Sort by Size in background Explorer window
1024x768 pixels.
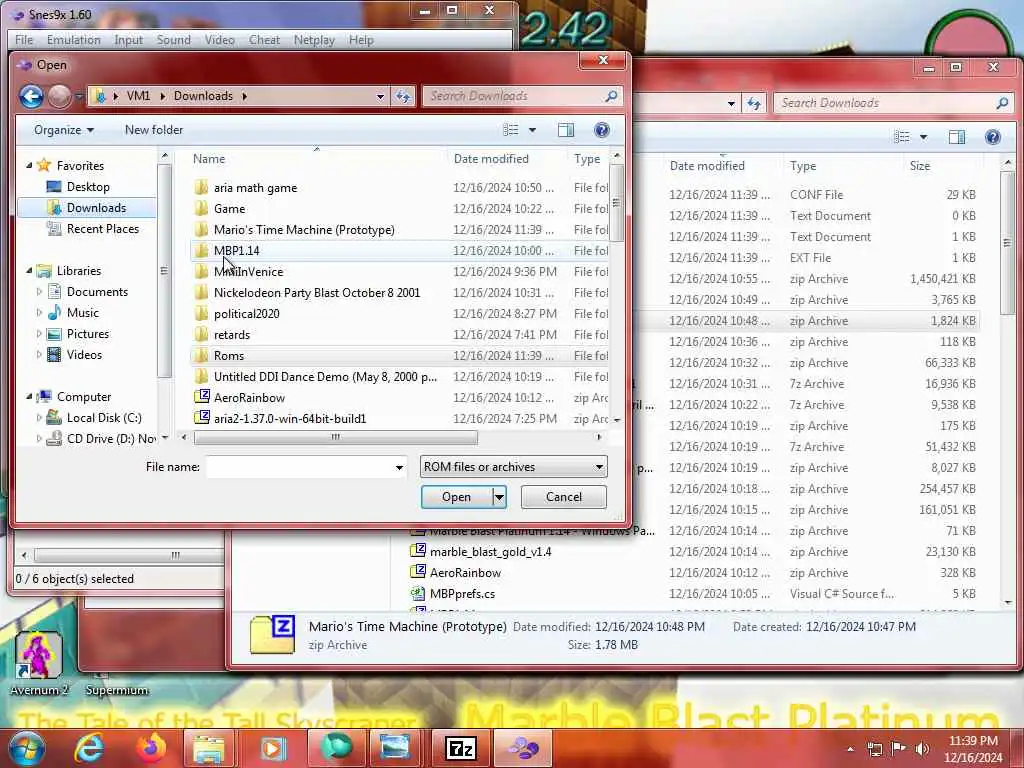tap(920, 166)
